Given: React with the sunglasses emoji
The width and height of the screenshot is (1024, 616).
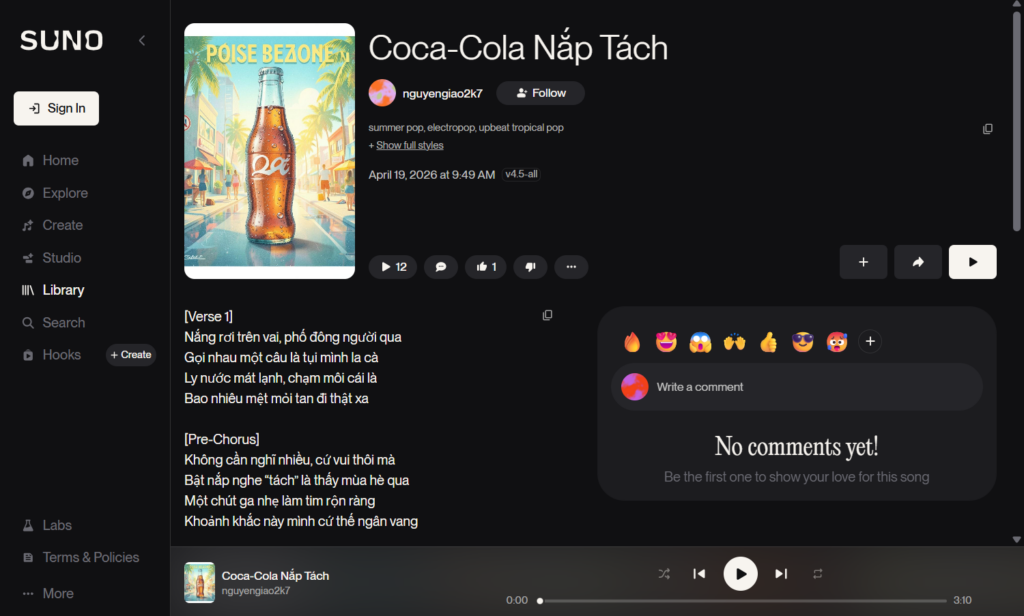Looking at the screenshot, I should point(802,342).
